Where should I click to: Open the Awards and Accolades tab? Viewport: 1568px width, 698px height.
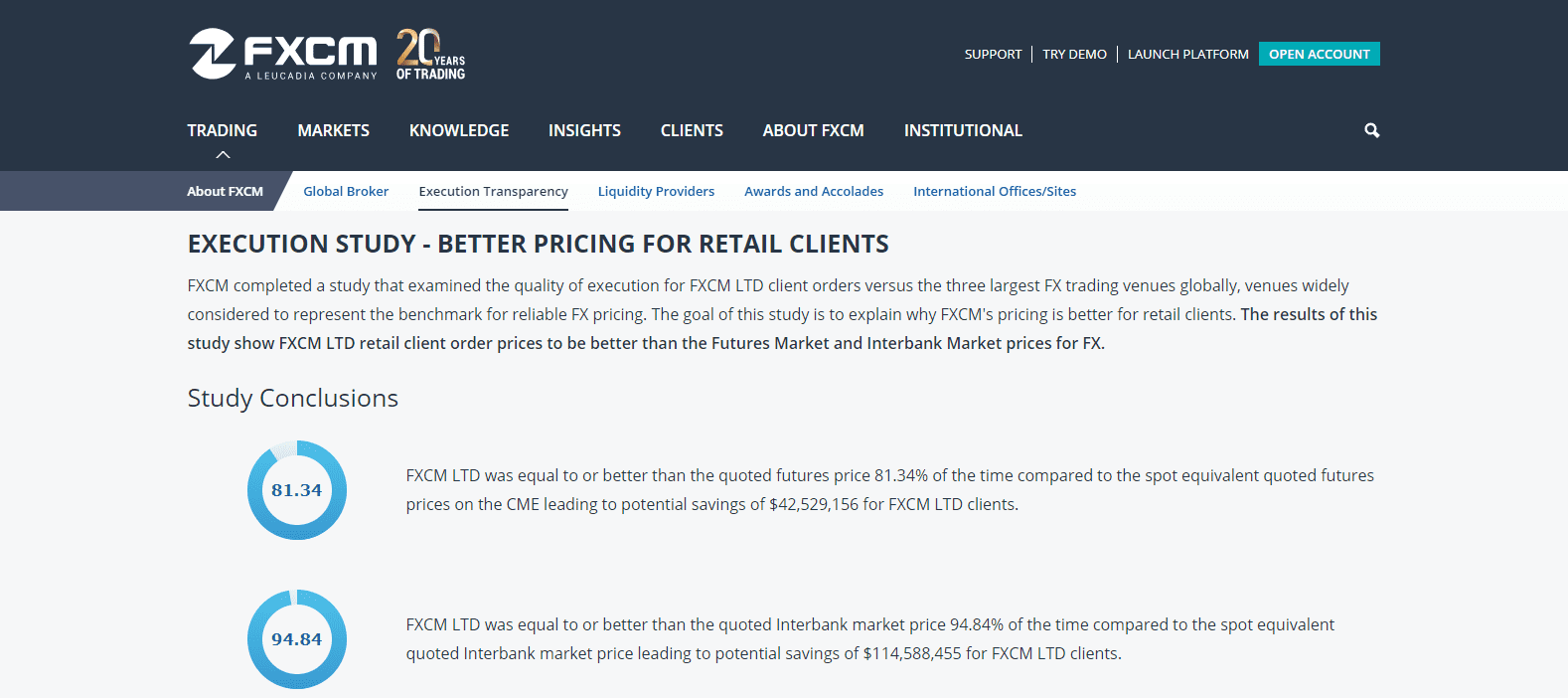click(x=814, y=191)
